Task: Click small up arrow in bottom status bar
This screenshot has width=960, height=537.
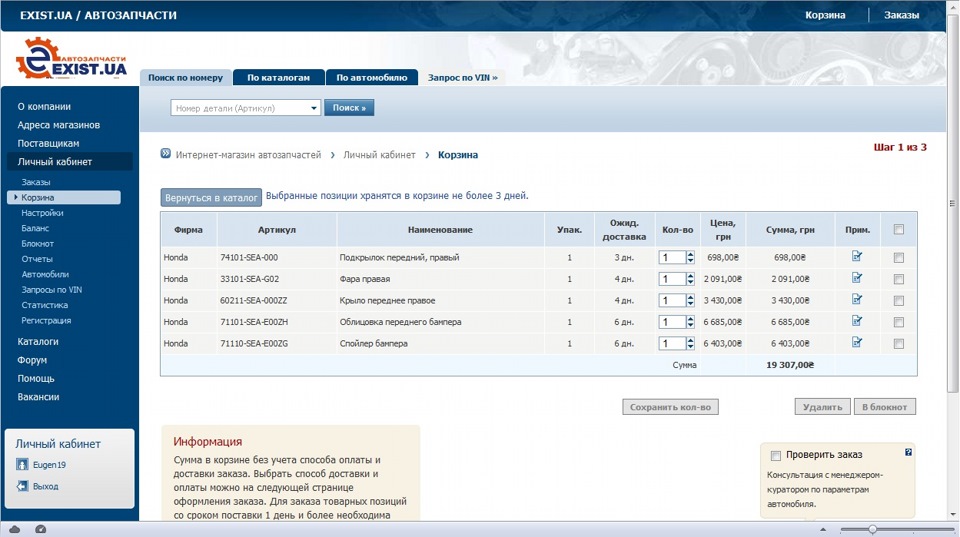Action: click(823, 530)
